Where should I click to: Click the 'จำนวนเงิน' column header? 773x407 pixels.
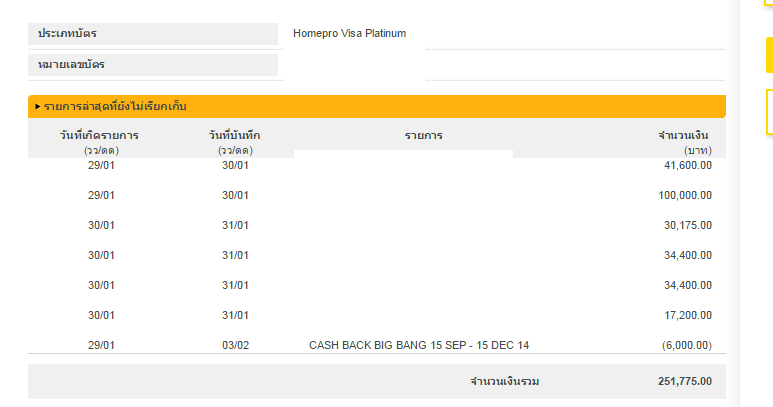[684, 135]
